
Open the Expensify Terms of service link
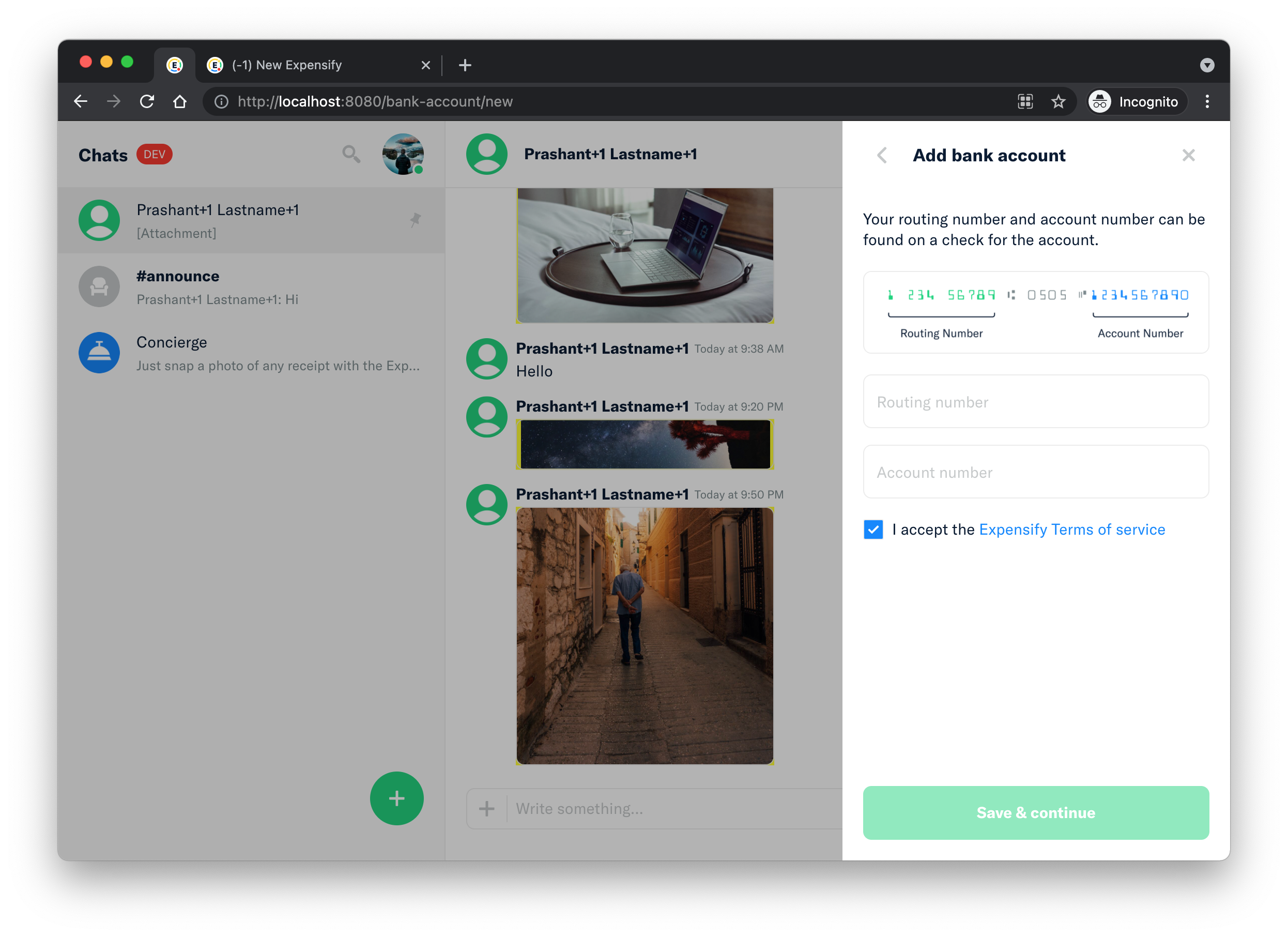pyautogui.click(x=1071, y=530)
